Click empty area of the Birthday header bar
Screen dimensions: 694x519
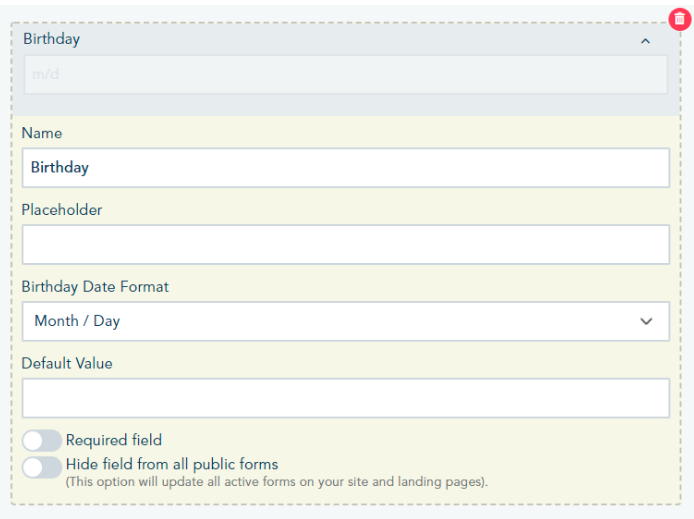350,40
